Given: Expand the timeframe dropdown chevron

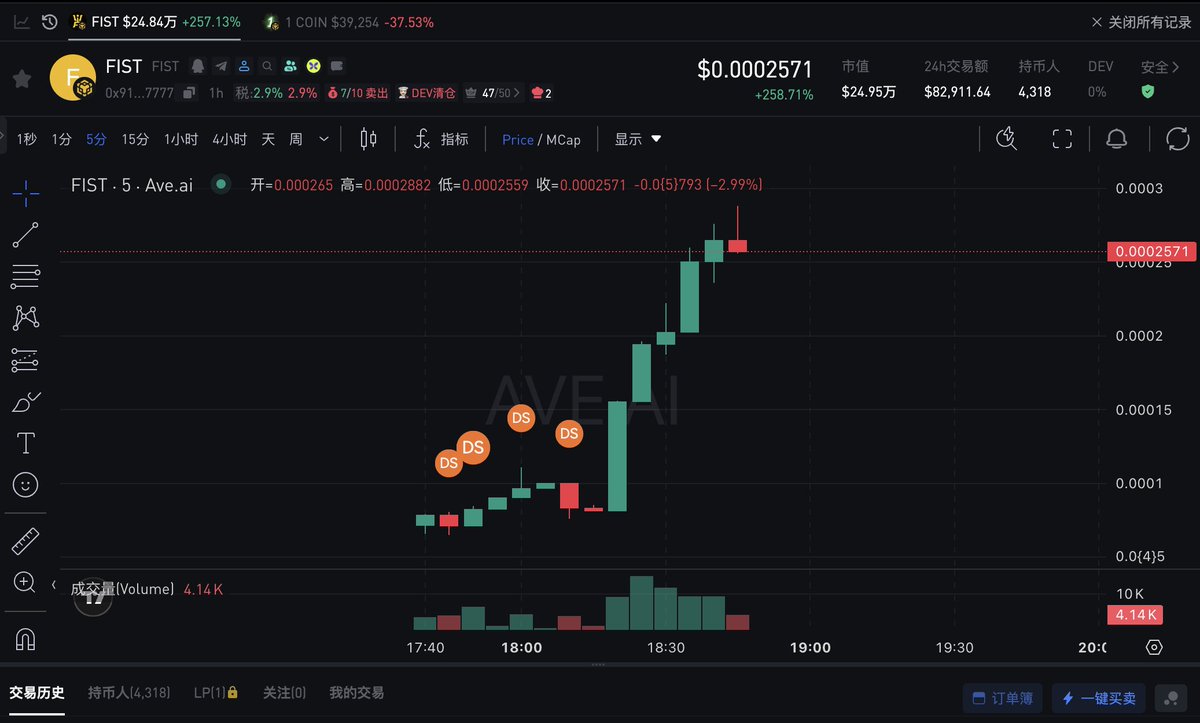Looking at the screenshot, I should (x=323, y=140).
